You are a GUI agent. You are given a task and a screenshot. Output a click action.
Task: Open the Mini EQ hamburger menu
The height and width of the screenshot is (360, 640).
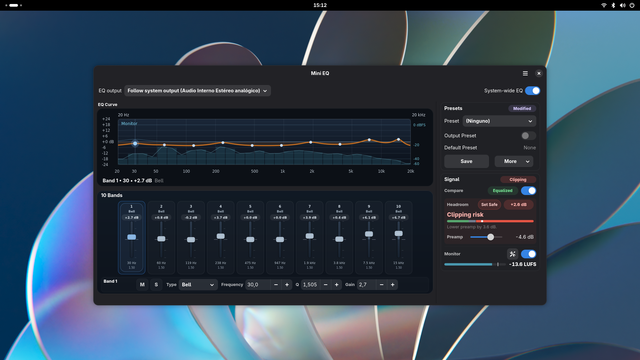pos(525,73)
